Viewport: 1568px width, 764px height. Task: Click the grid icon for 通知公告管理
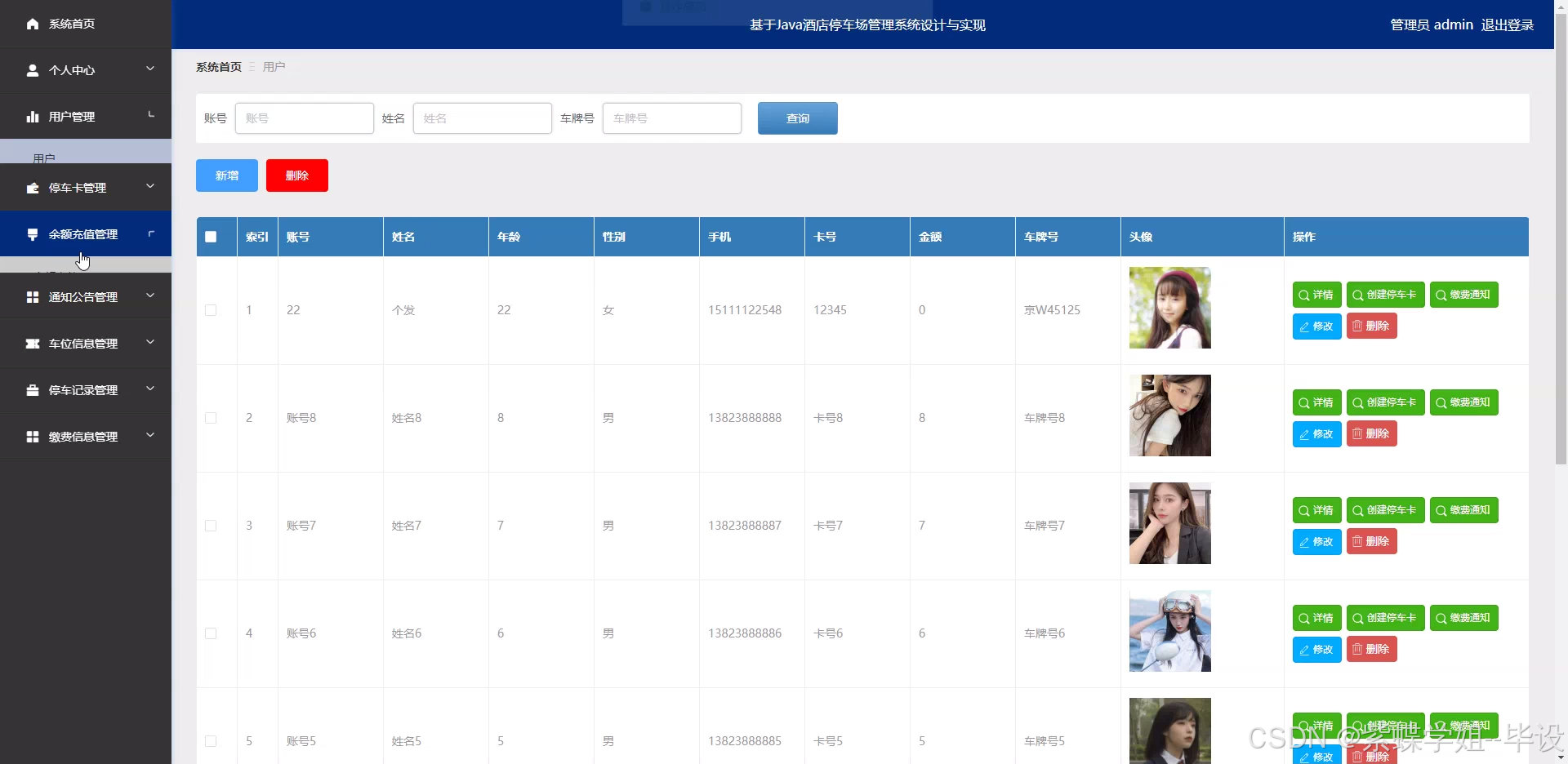click(x=33, y=297)
